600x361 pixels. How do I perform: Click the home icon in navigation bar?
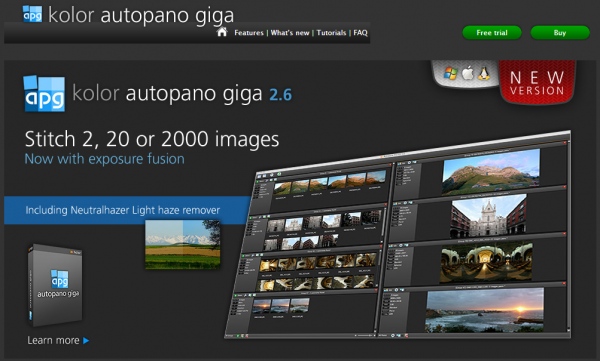[222, 32]
